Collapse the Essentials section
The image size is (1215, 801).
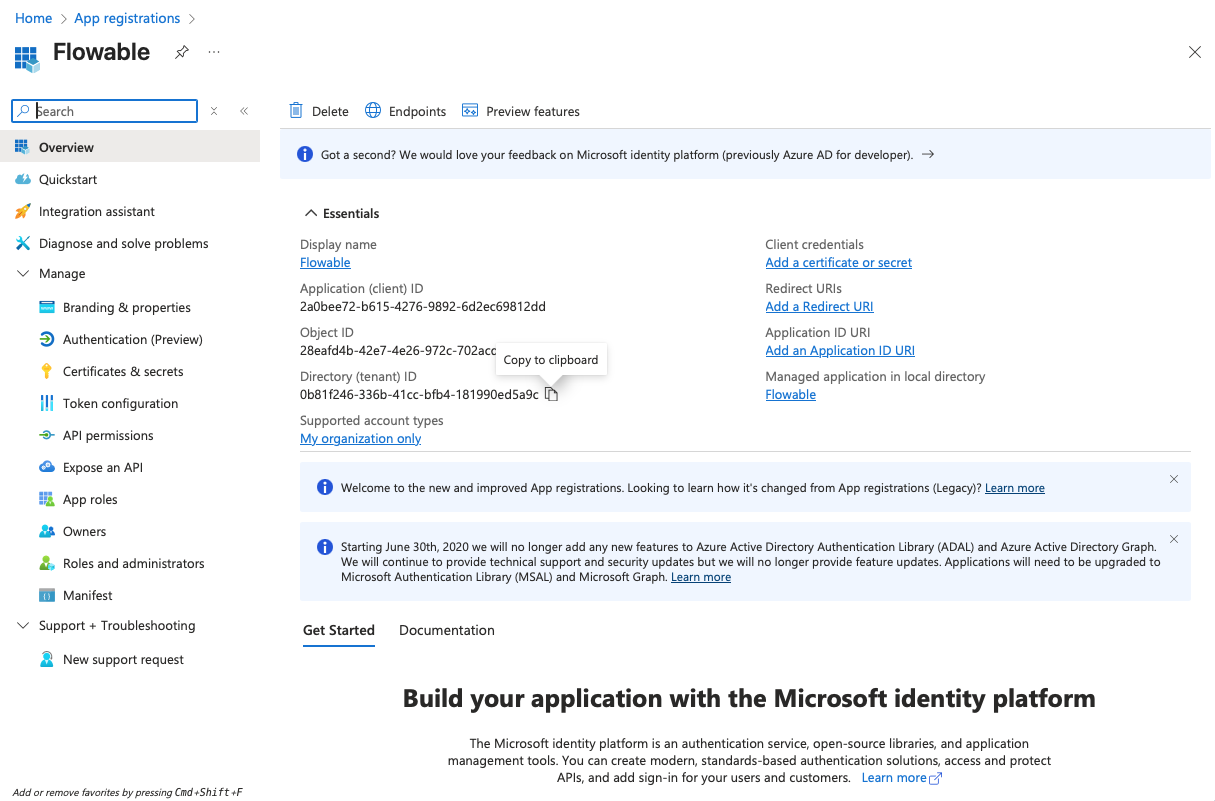point(308,214)
